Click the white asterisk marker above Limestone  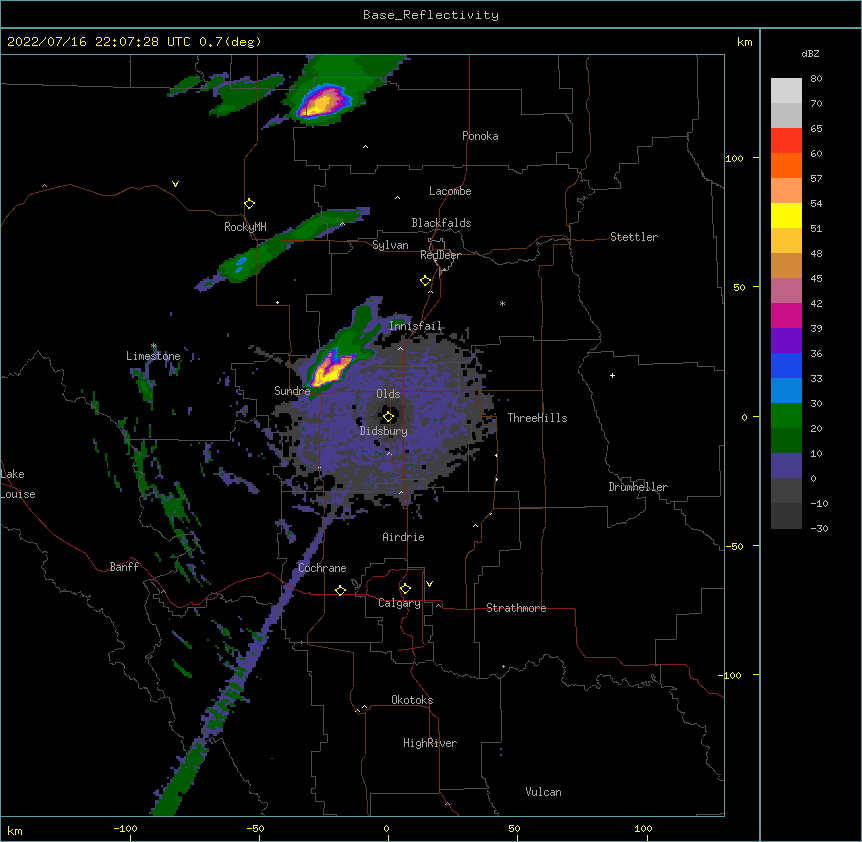(x=154, y=346)
